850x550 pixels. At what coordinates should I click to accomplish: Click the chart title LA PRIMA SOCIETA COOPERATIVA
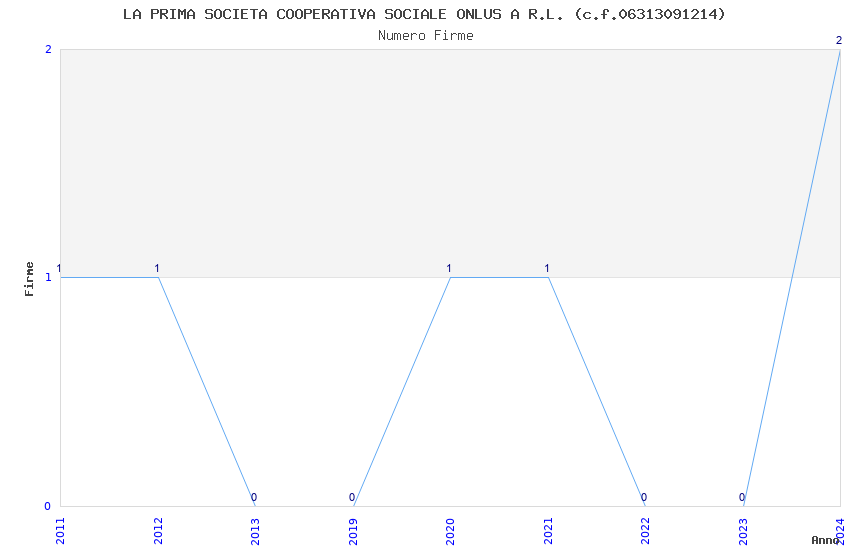424,14
